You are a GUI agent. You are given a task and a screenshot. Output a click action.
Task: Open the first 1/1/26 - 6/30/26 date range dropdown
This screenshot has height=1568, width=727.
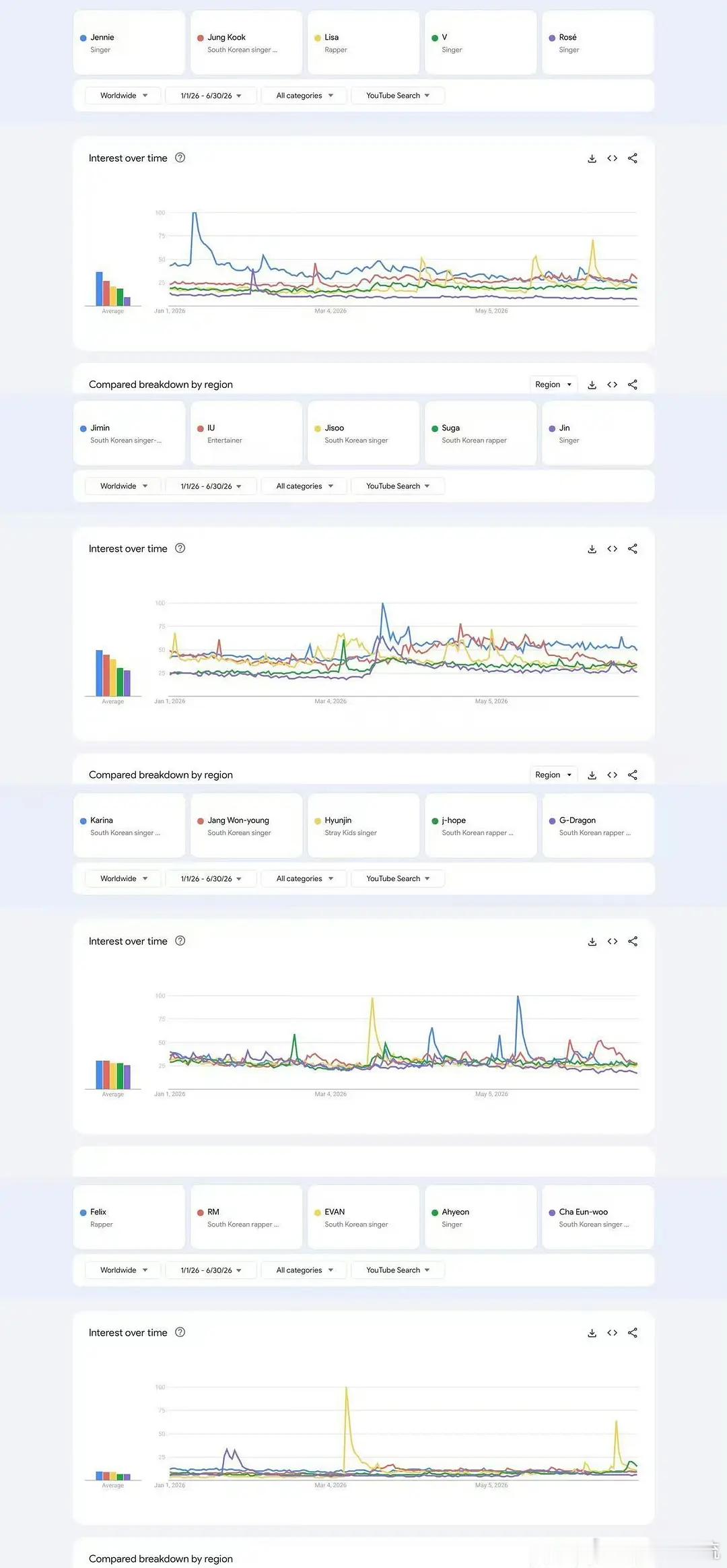(211, 96)
